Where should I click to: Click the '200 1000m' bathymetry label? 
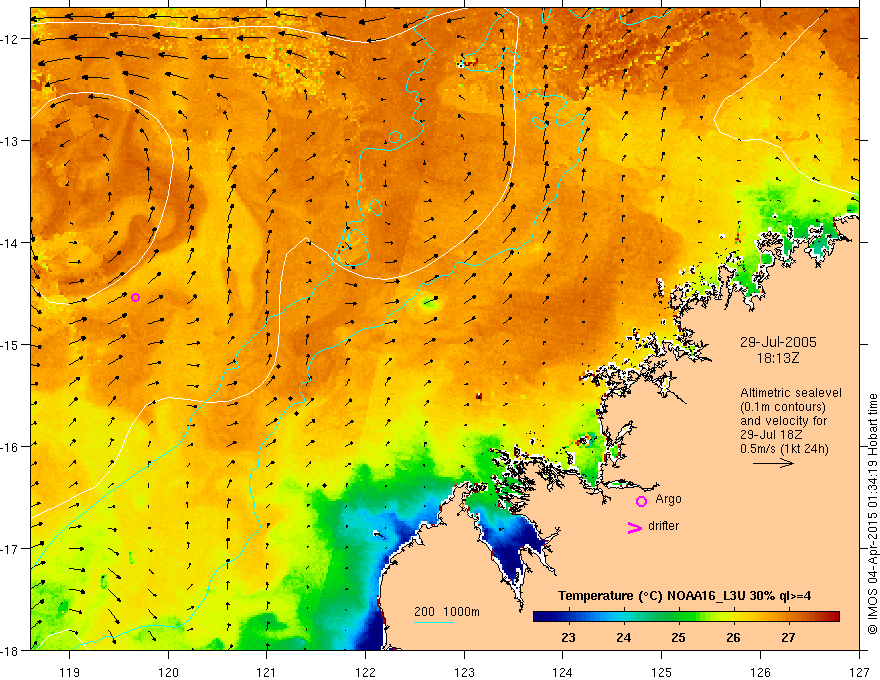point(447,612)
